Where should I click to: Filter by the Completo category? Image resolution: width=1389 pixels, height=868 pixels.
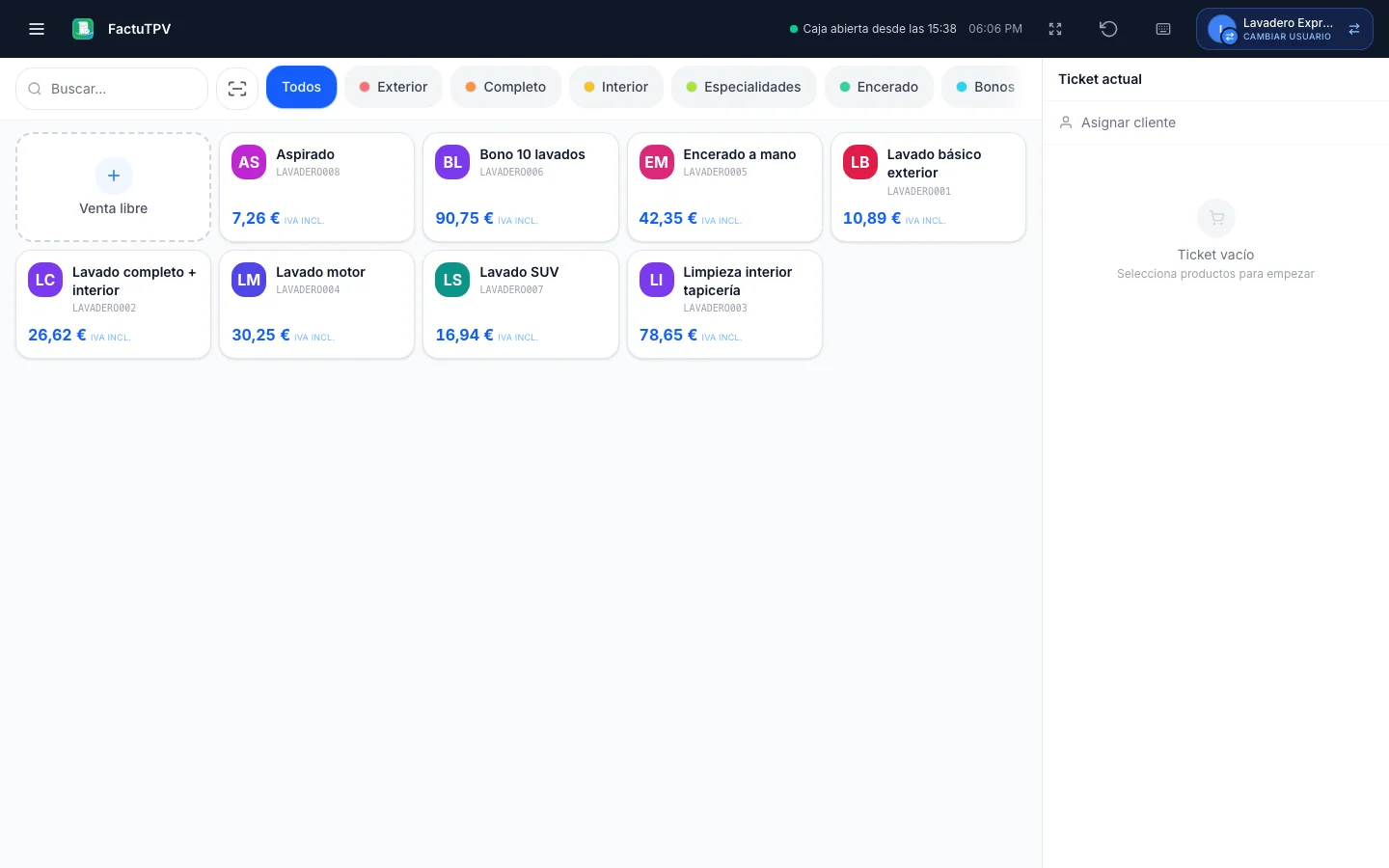(x=505, y=87)
